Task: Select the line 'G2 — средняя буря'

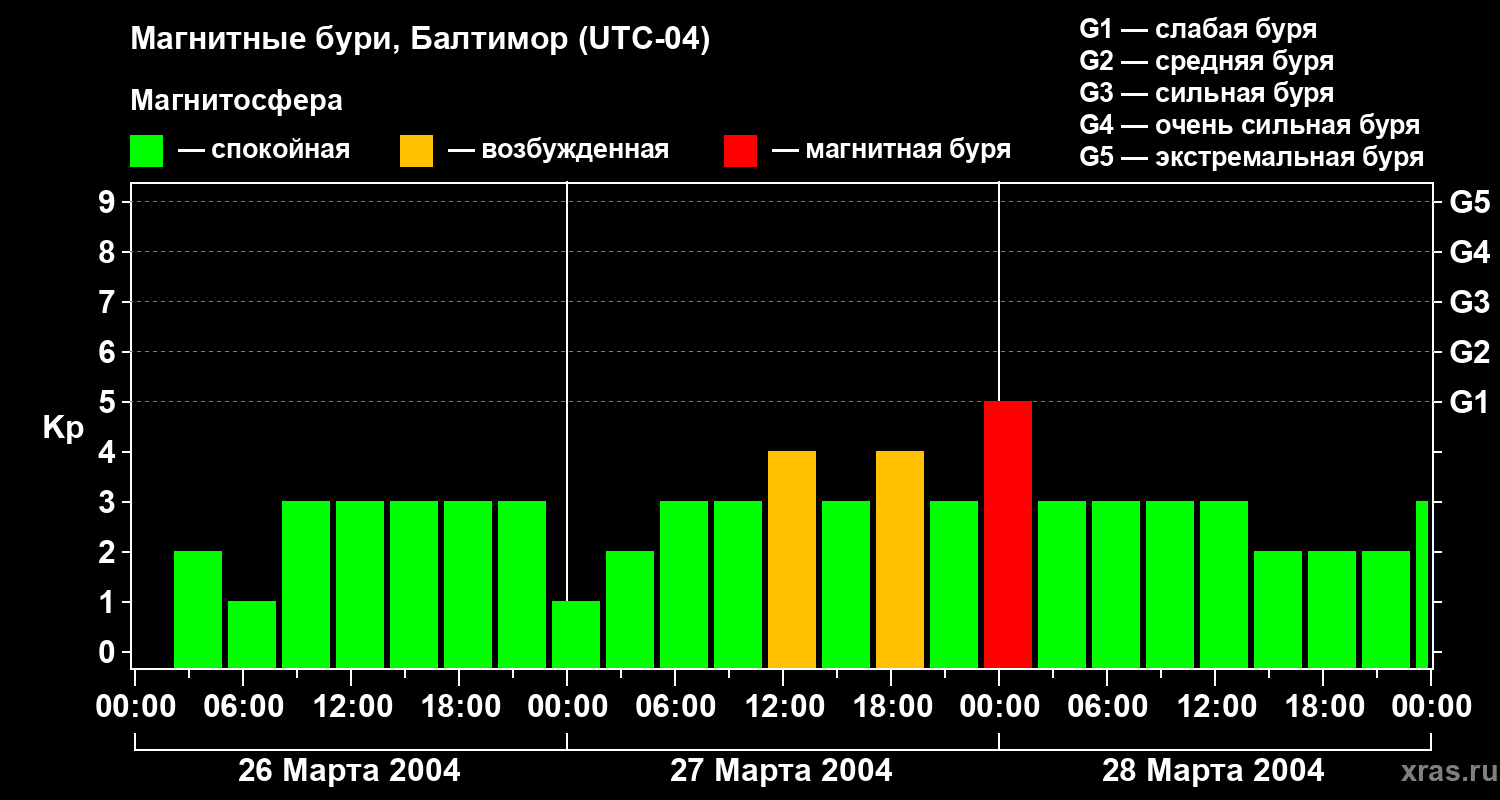Action: pos(1206,61)
